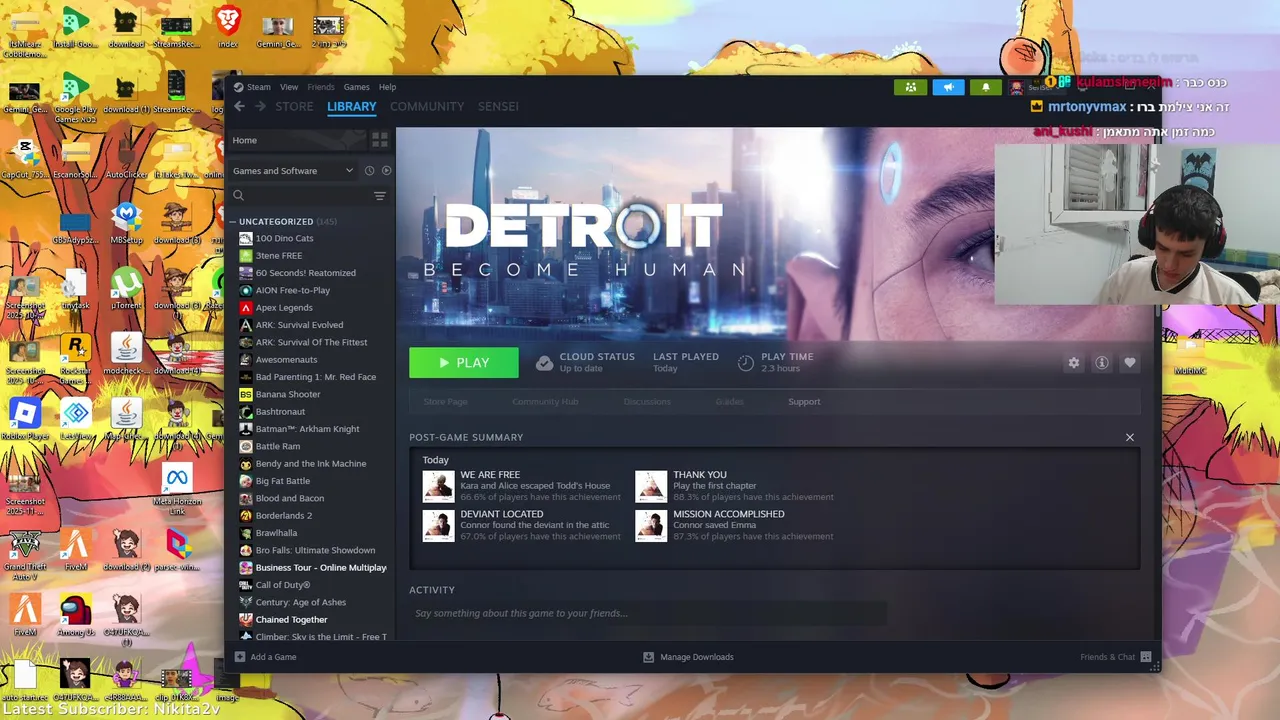This screenshot has width=1280, height=720.
Task: Click the Steam forward navigation arrow
Action: 260,106
